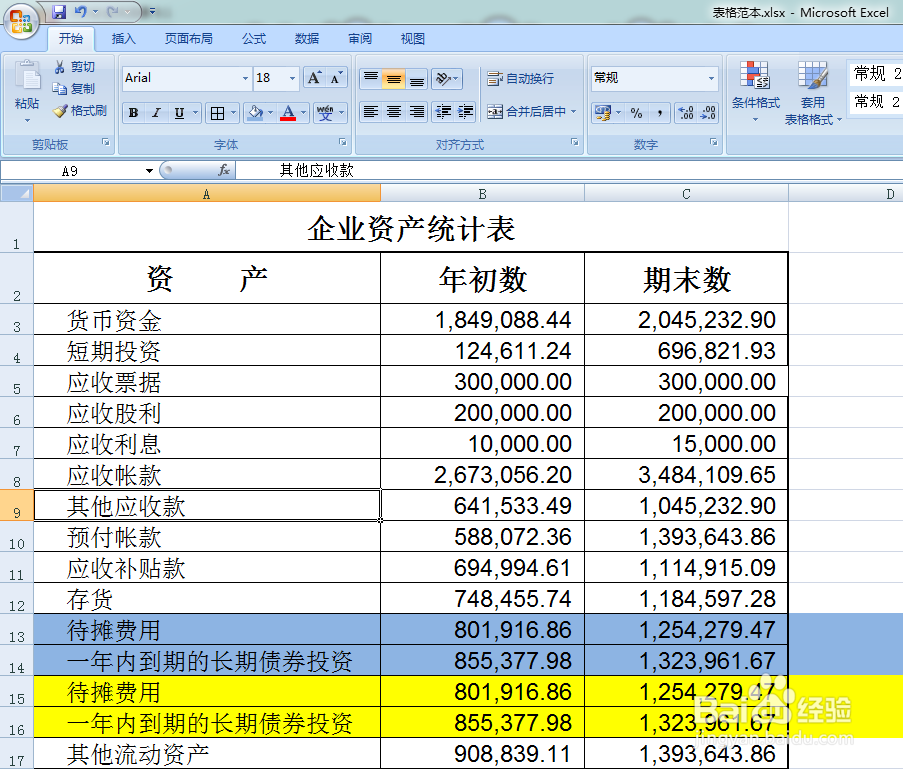Open the 常规 number format dropdown
903x769 pixels.
click(711, 78)
